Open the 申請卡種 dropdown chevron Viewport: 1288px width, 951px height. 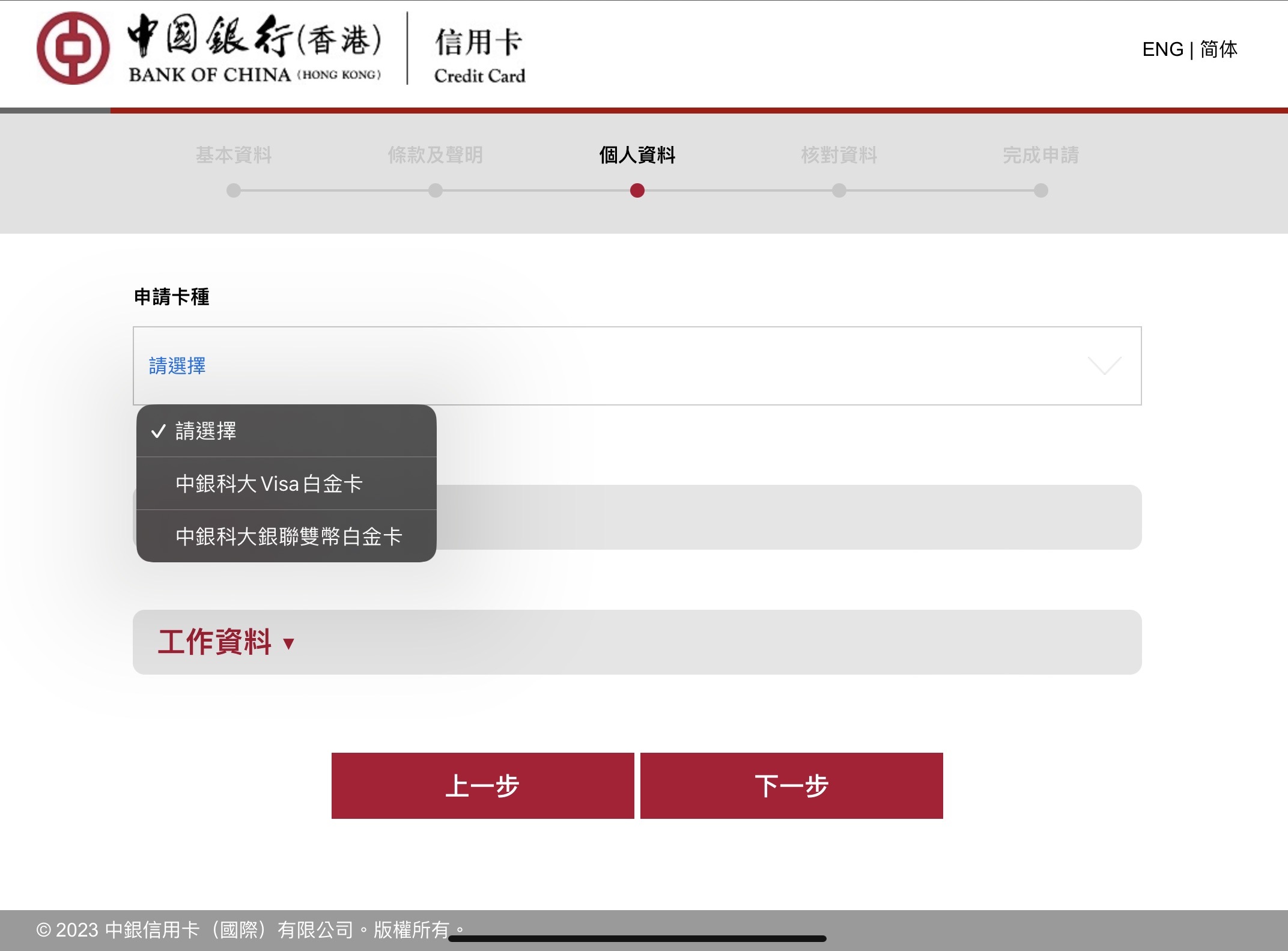pyautogui.click(x=1104, y=365)
